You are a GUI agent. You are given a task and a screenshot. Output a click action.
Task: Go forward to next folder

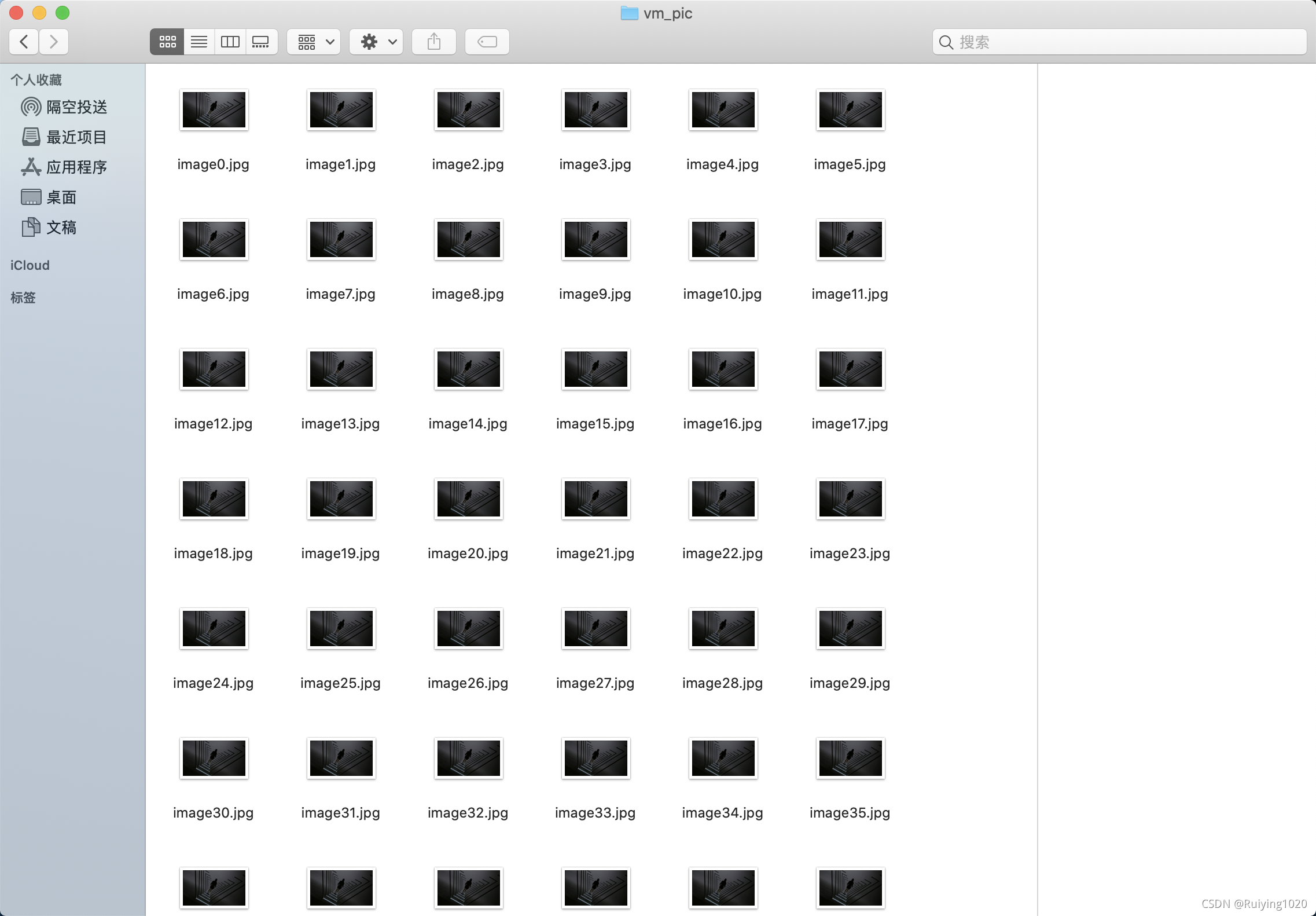coord(54,42)
